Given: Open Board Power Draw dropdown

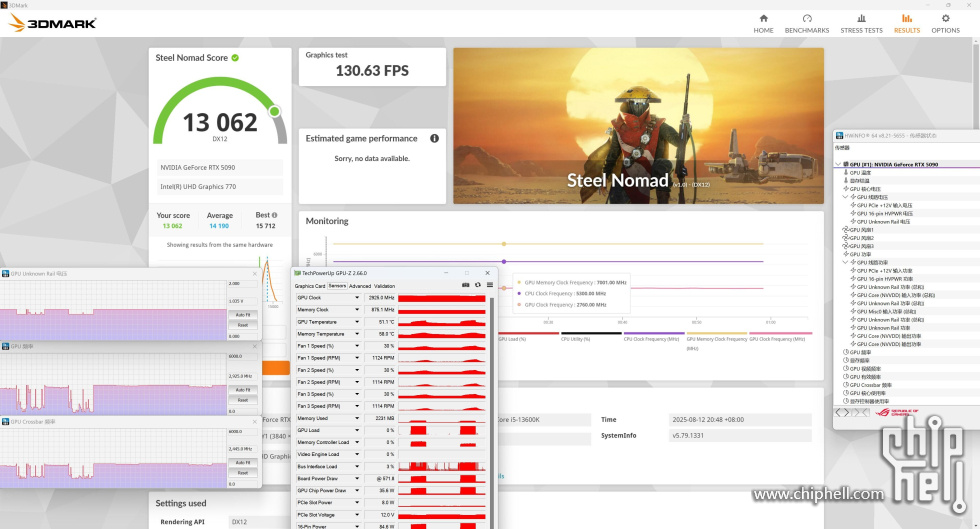Looking at the screenshot, I should point(357,478).
